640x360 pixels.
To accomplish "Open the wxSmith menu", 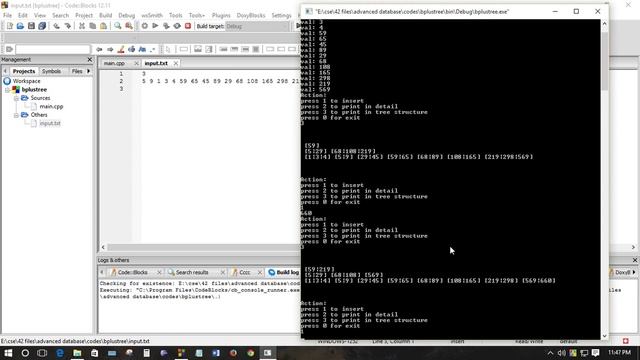I will pyautogui.click(x=152, y=15).
